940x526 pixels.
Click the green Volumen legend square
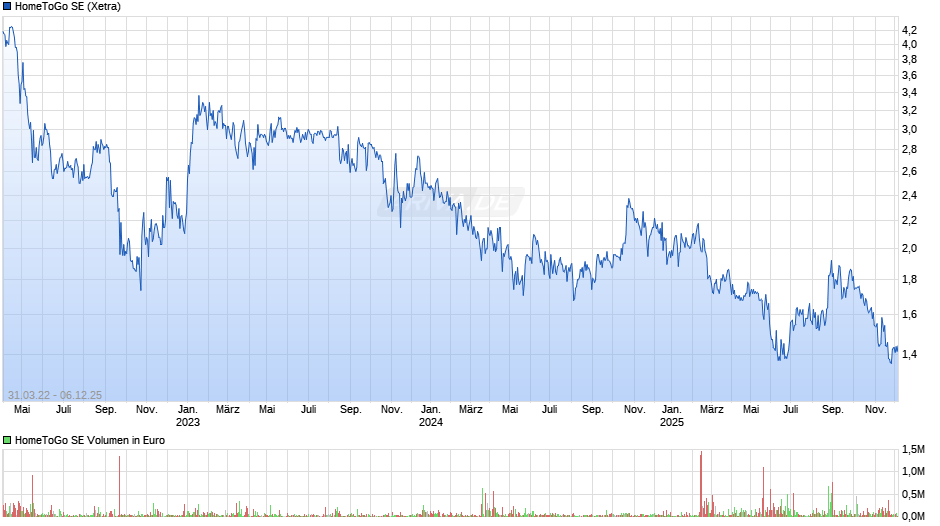pos(7,440)
